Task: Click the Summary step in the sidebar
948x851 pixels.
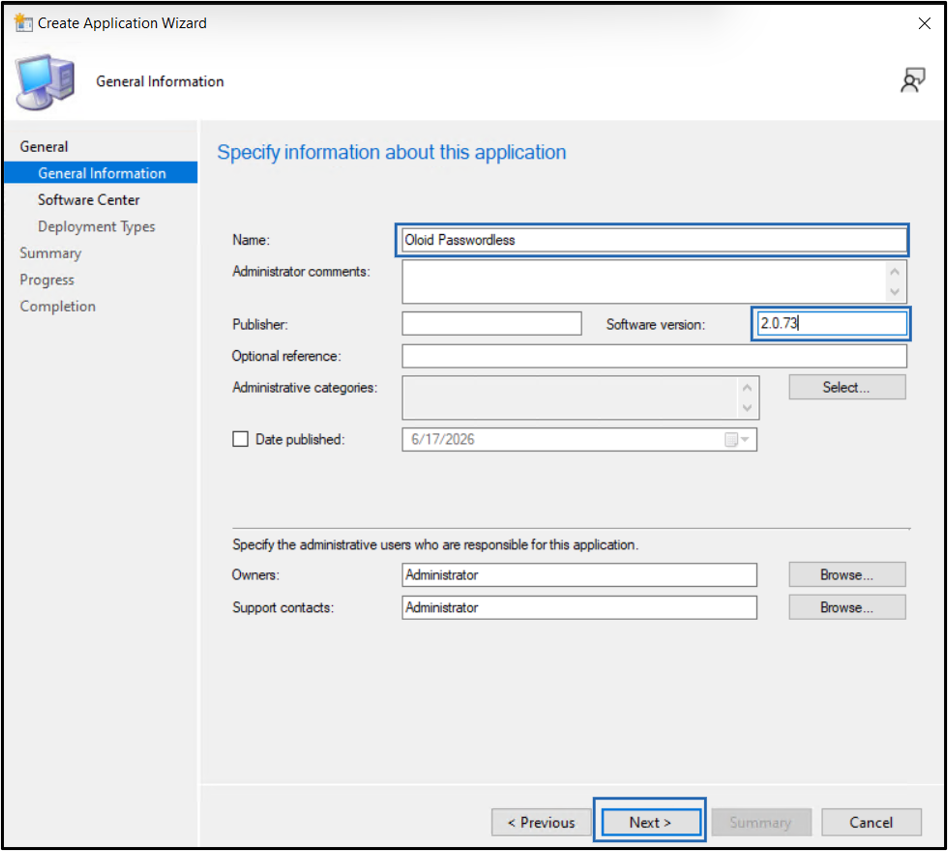Action: pos(51,253)
